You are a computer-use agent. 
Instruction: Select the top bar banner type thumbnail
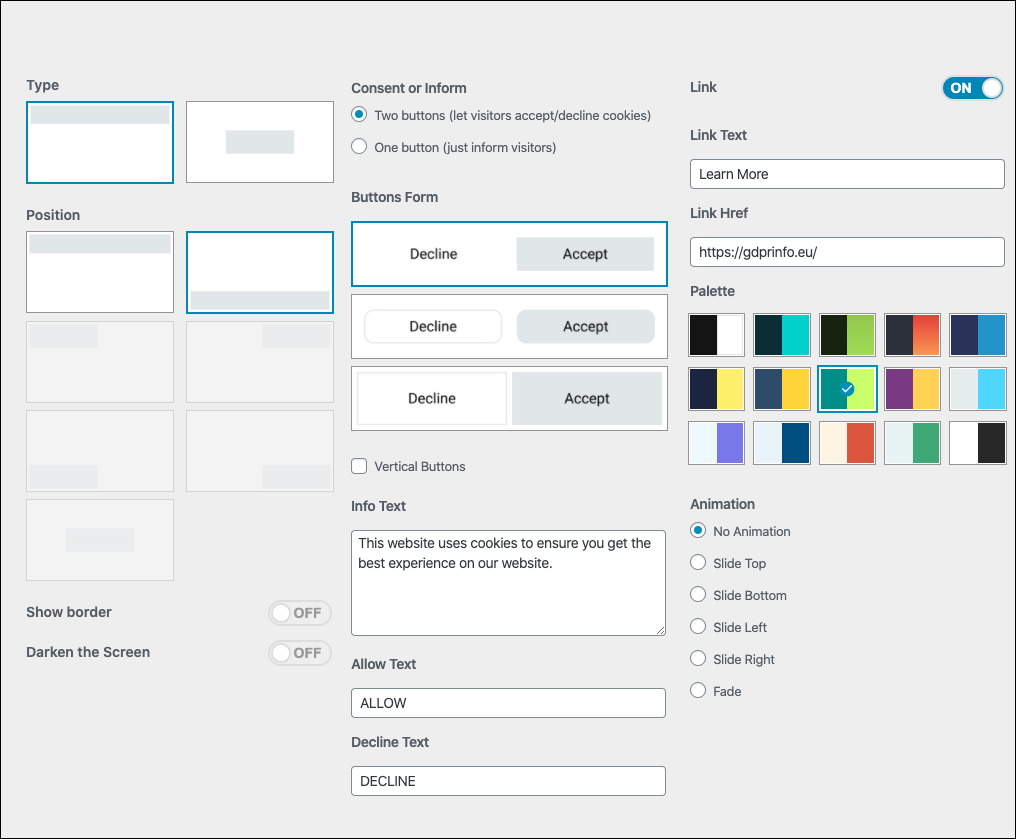pyautogui.click(x=100, y=142)
